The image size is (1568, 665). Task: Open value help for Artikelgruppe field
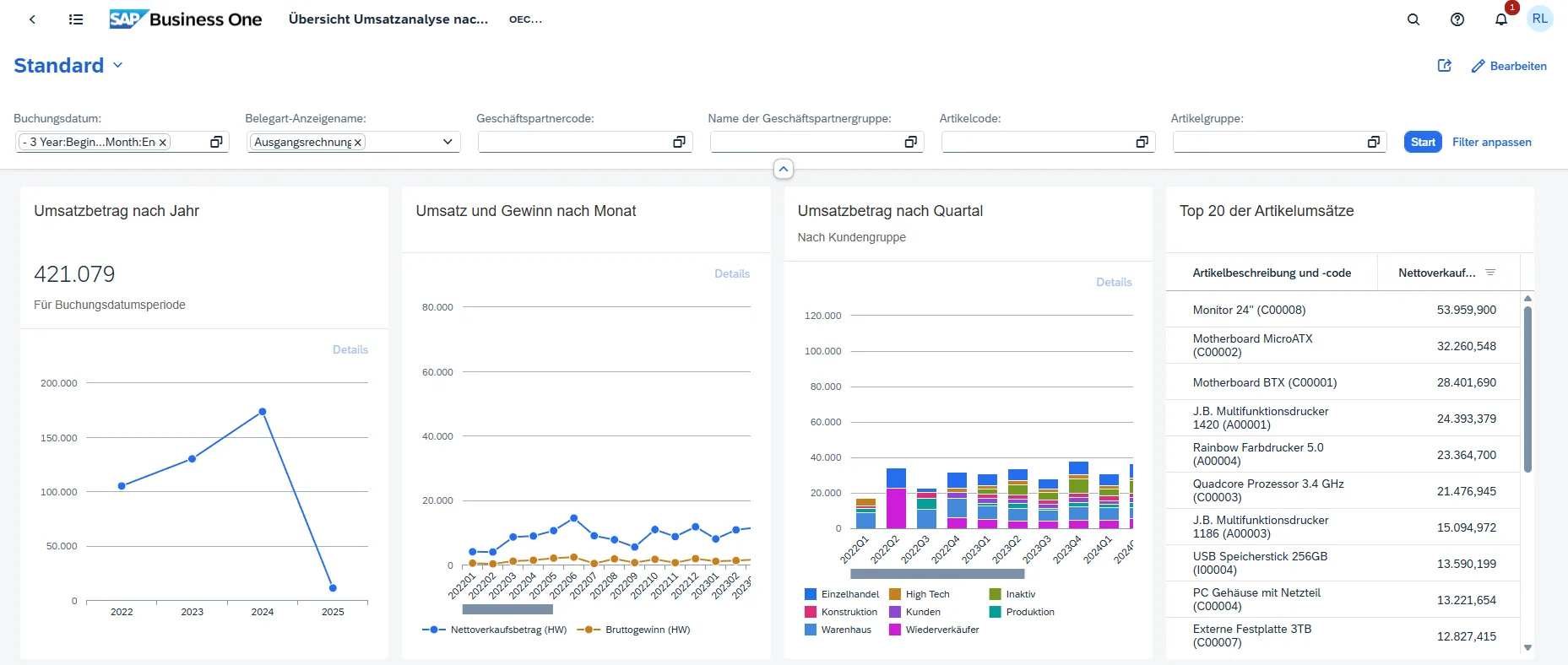click(x=1373, y=143)
